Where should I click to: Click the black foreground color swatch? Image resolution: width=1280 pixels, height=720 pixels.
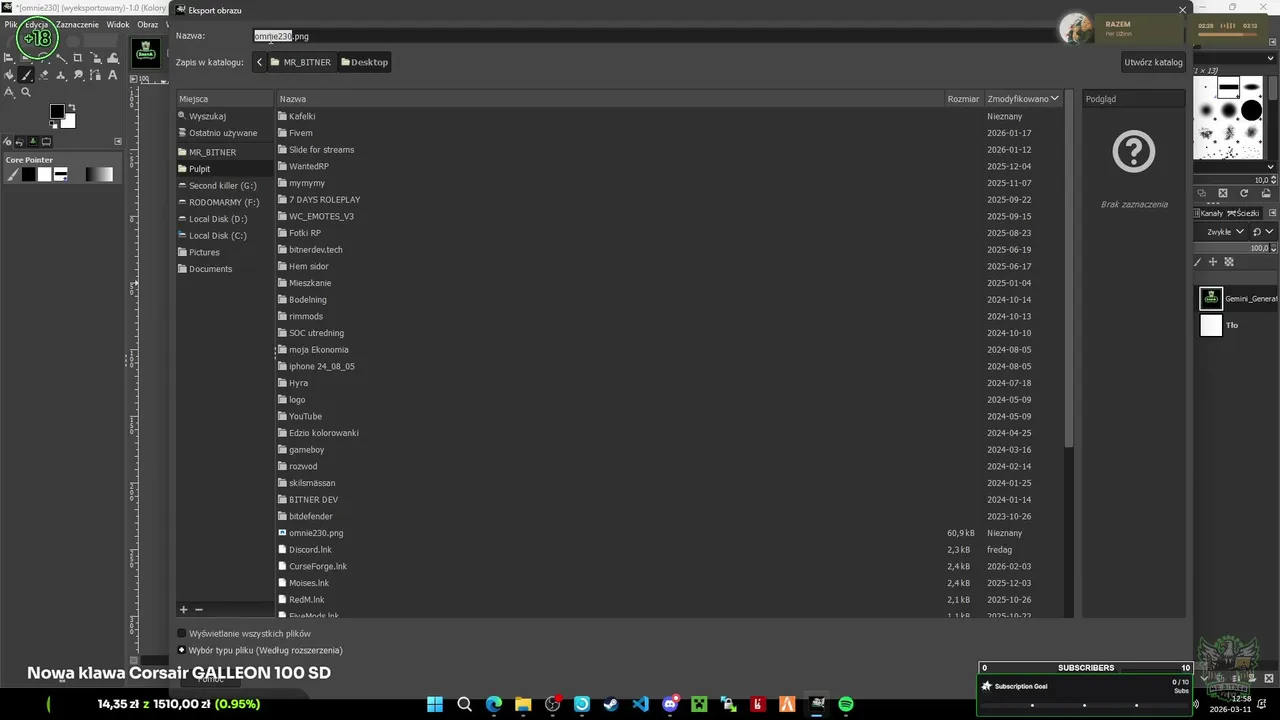[x=57, y=111]
